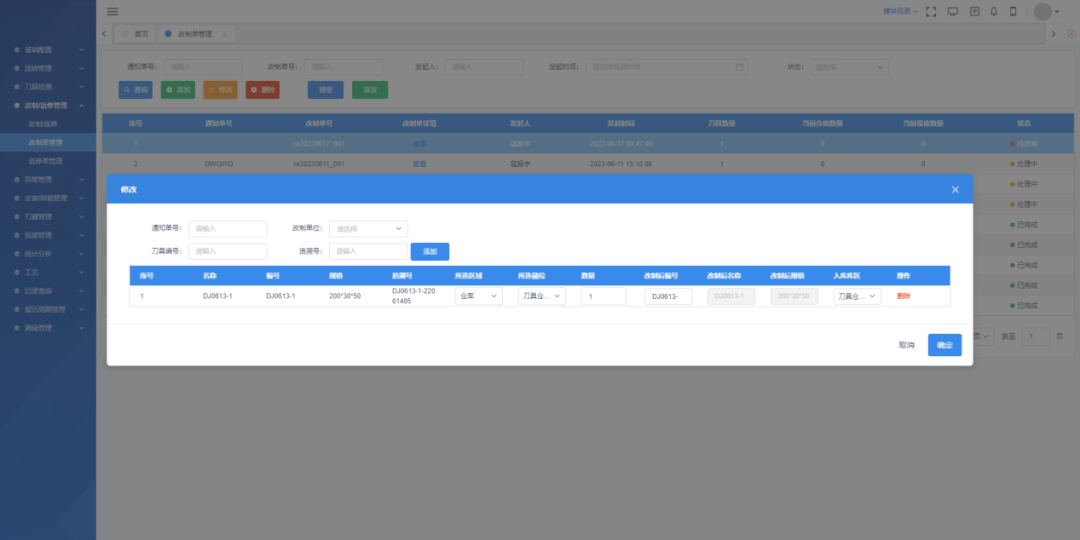Expand the 入库库区 dropdown in table row
Viewport: 1080px width, 540px height.
857,296
